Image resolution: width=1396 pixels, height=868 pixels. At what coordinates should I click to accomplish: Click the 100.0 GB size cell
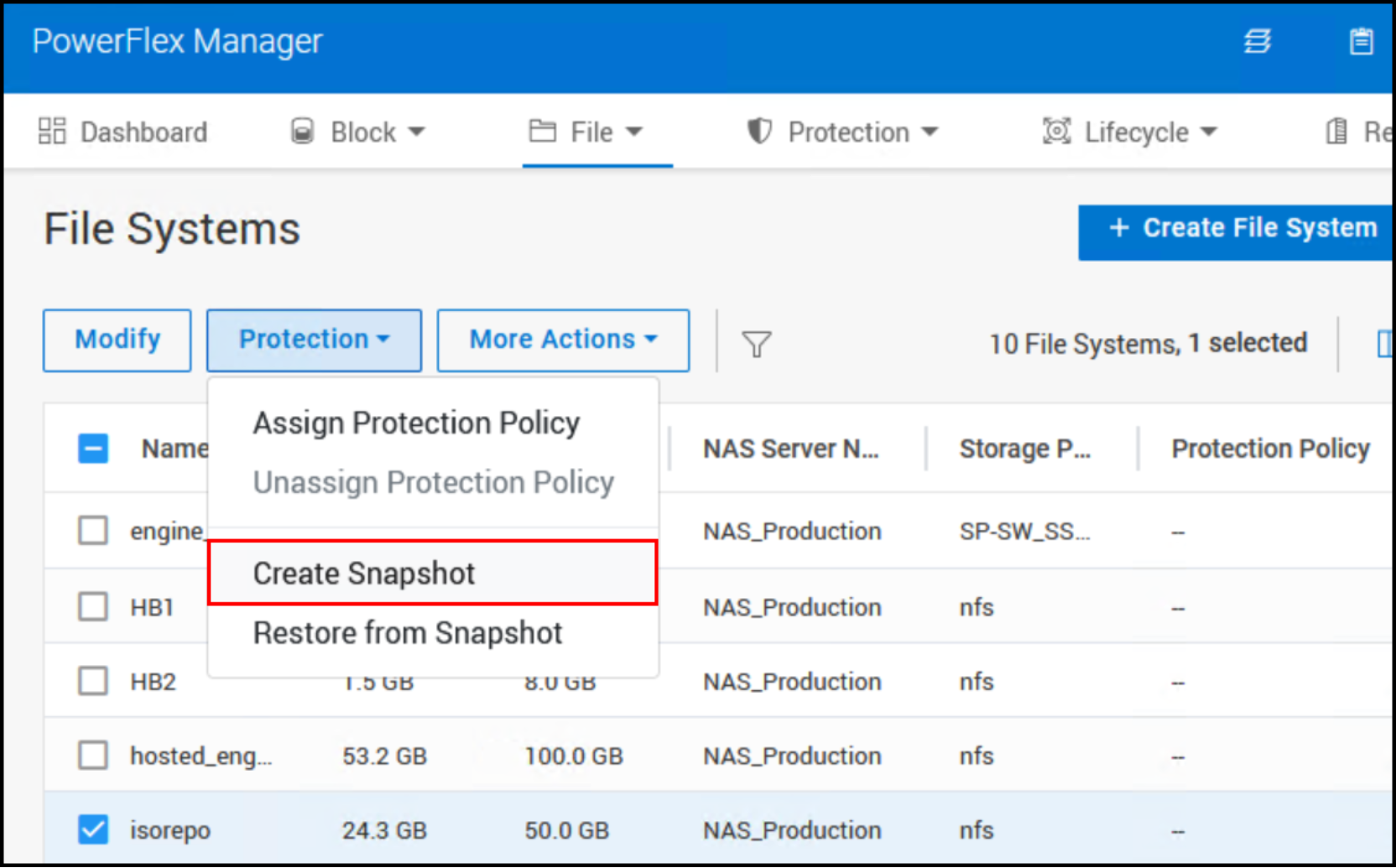pyautogui.click(x=574, y=756)
